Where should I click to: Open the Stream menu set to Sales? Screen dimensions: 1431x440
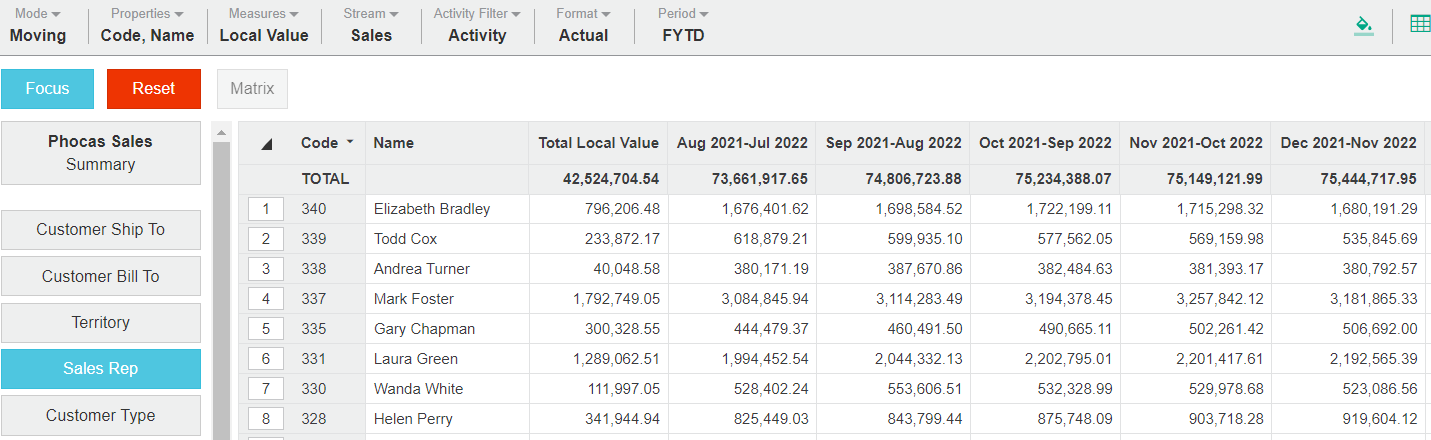point(371,25)
